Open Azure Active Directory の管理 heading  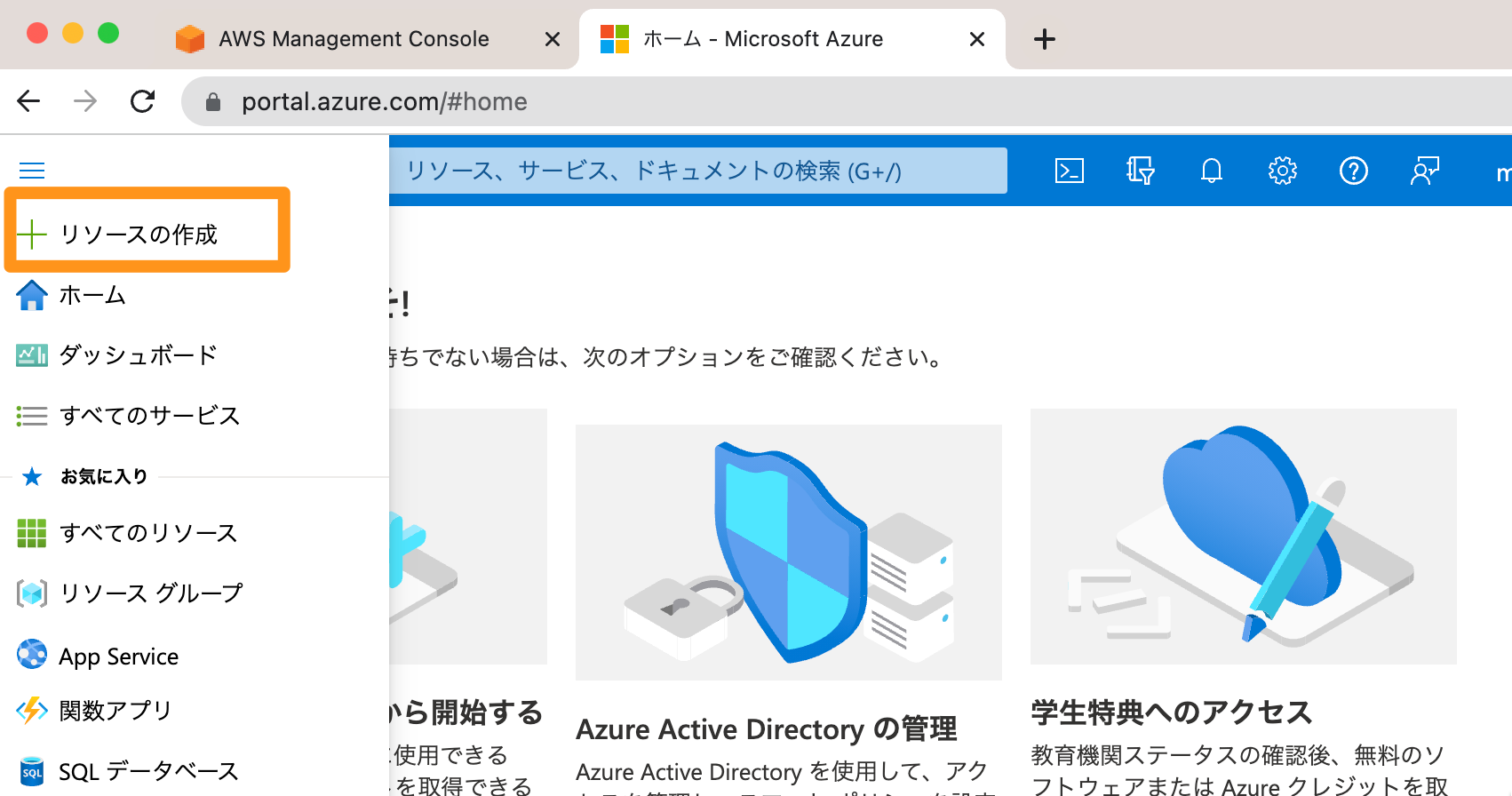(767, 729)
